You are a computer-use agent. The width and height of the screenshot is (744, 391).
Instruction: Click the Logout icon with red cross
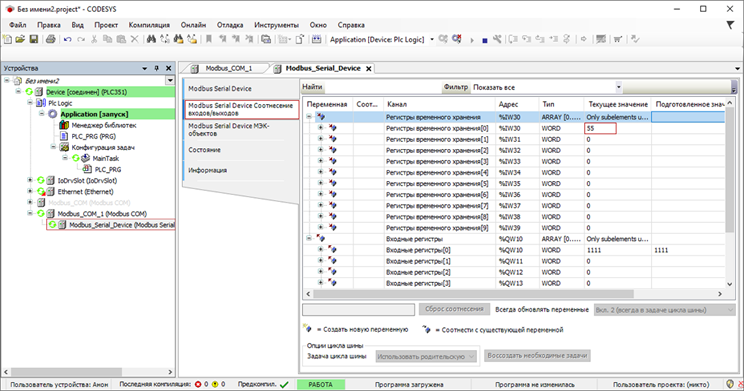456,39
